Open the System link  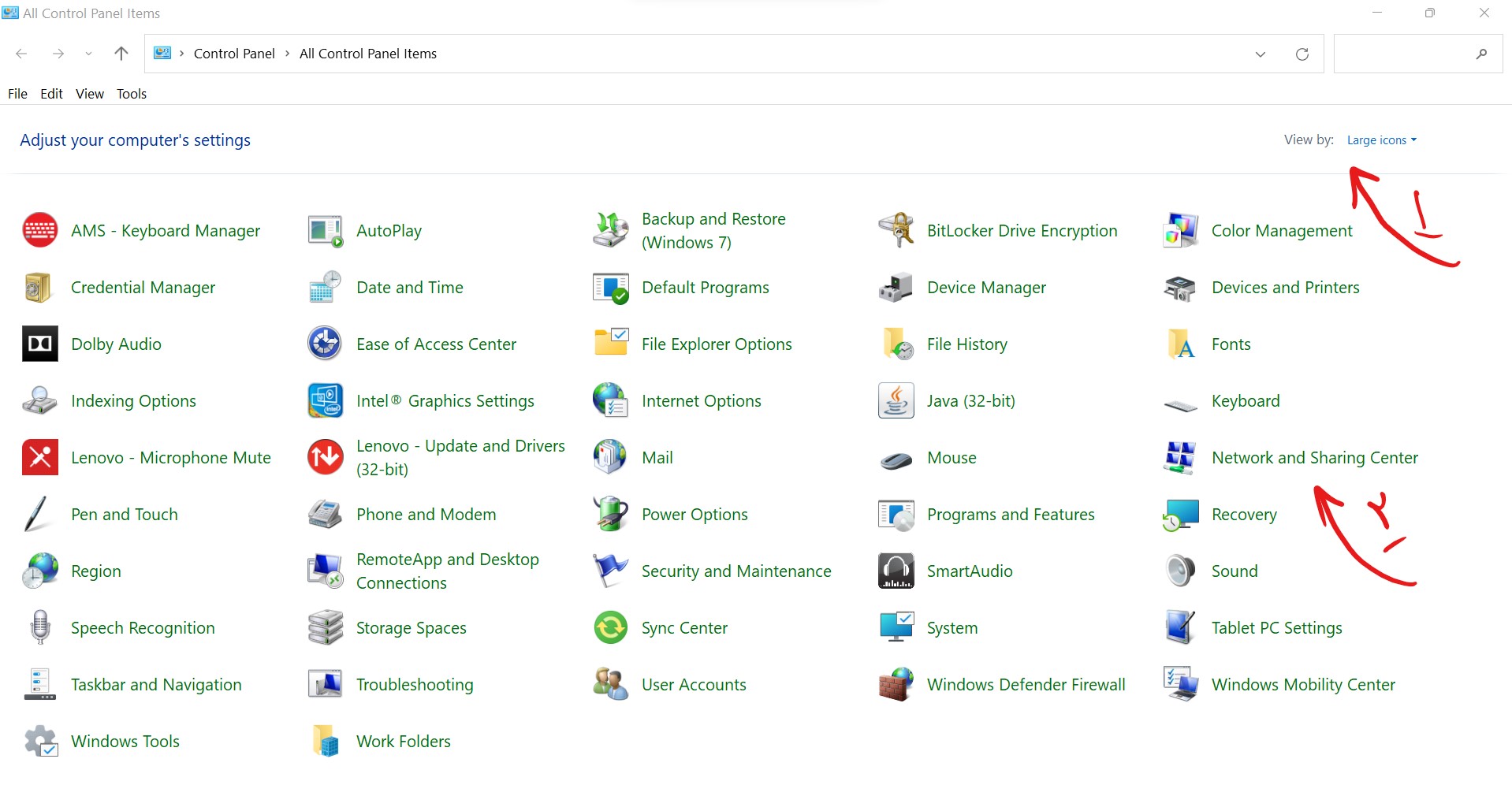click(952, 628)
